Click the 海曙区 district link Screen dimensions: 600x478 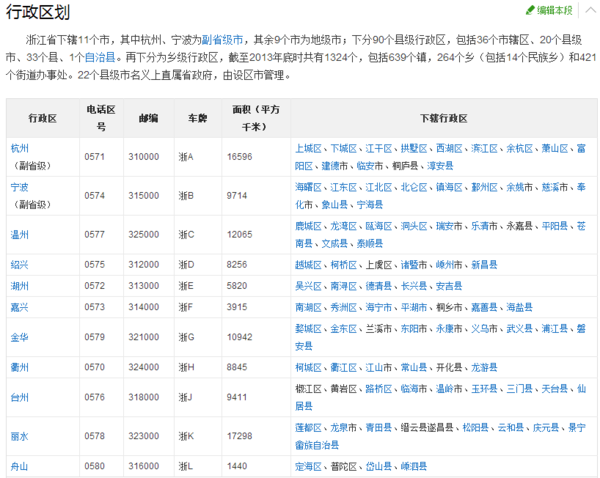pyautogui.click(x=308, y=188)
